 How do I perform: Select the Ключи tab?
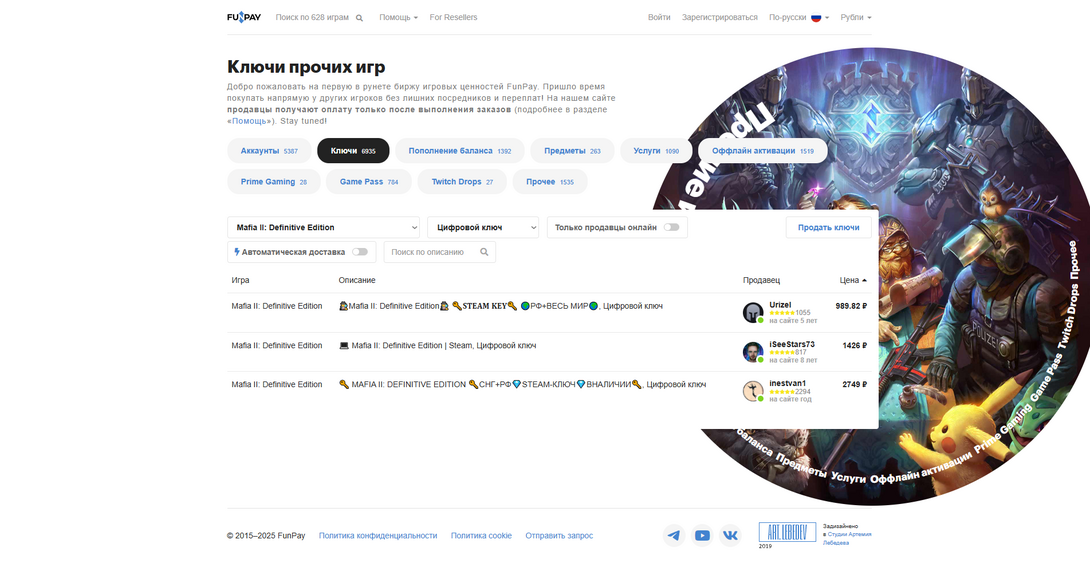point(353,151)
